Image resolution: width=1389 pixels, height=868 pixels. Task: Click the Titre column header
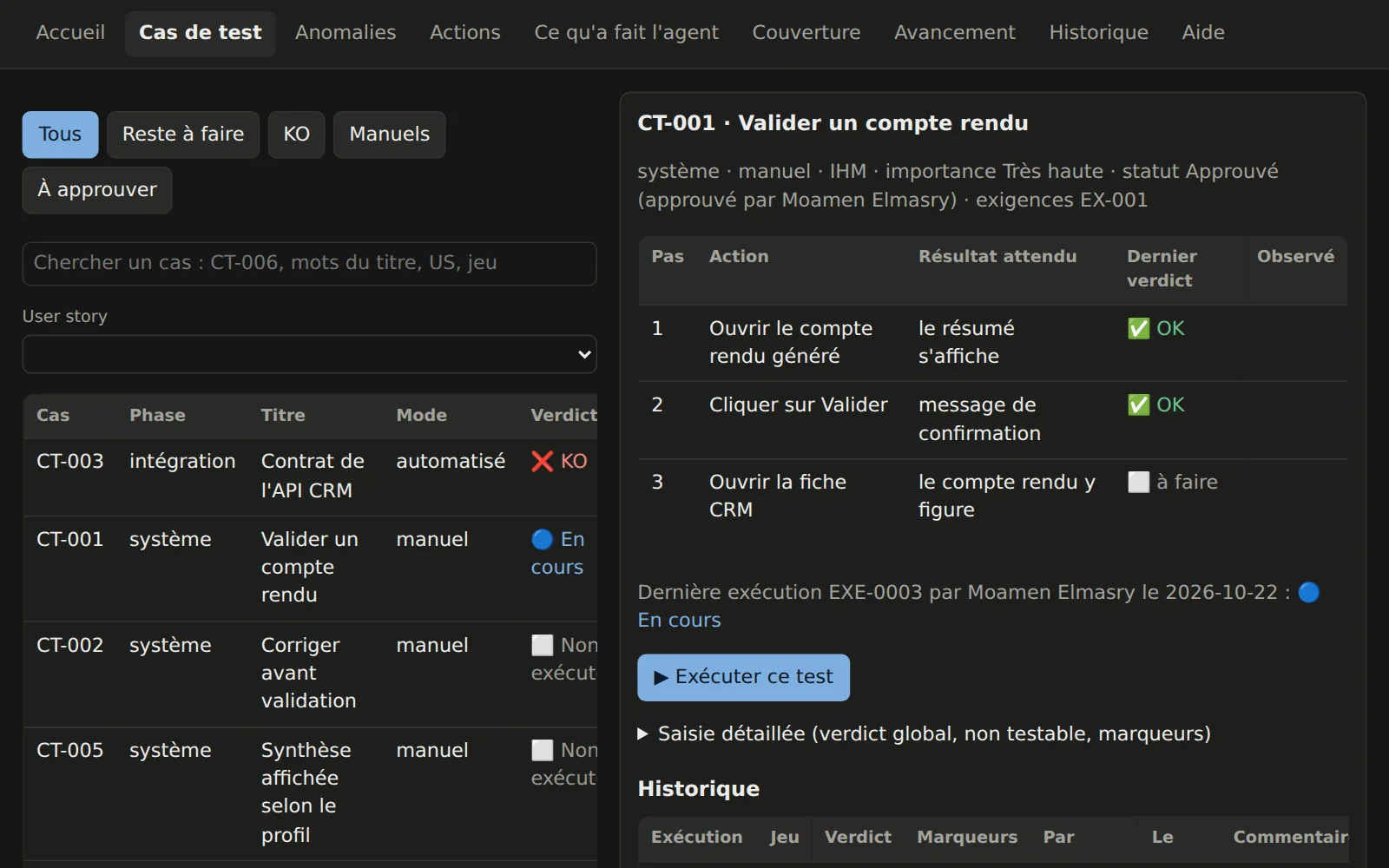(283, 416)
